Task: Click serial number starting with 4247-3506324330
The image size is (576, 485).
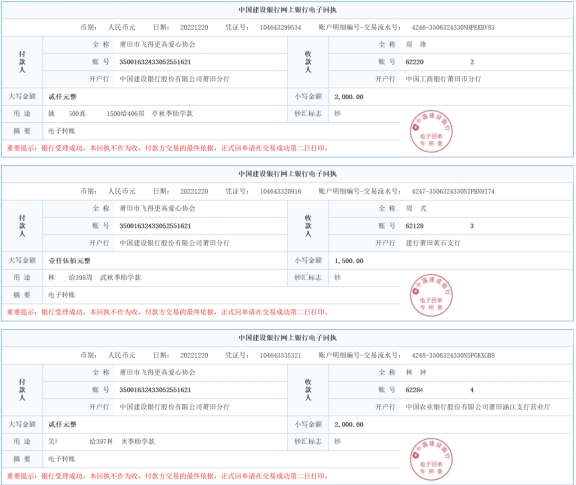Action: pos(453,191)
